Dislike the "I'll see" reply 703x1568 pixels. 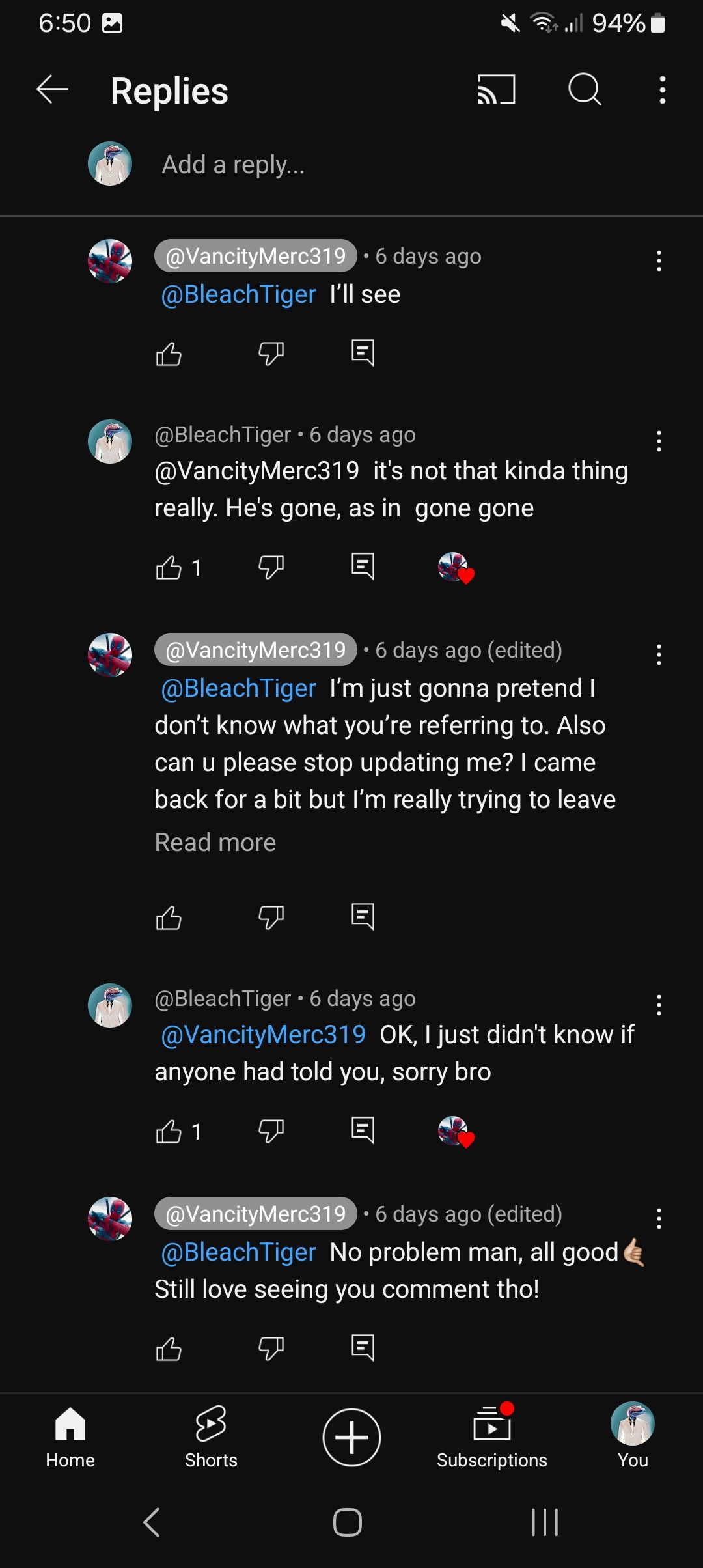[271, 354]
